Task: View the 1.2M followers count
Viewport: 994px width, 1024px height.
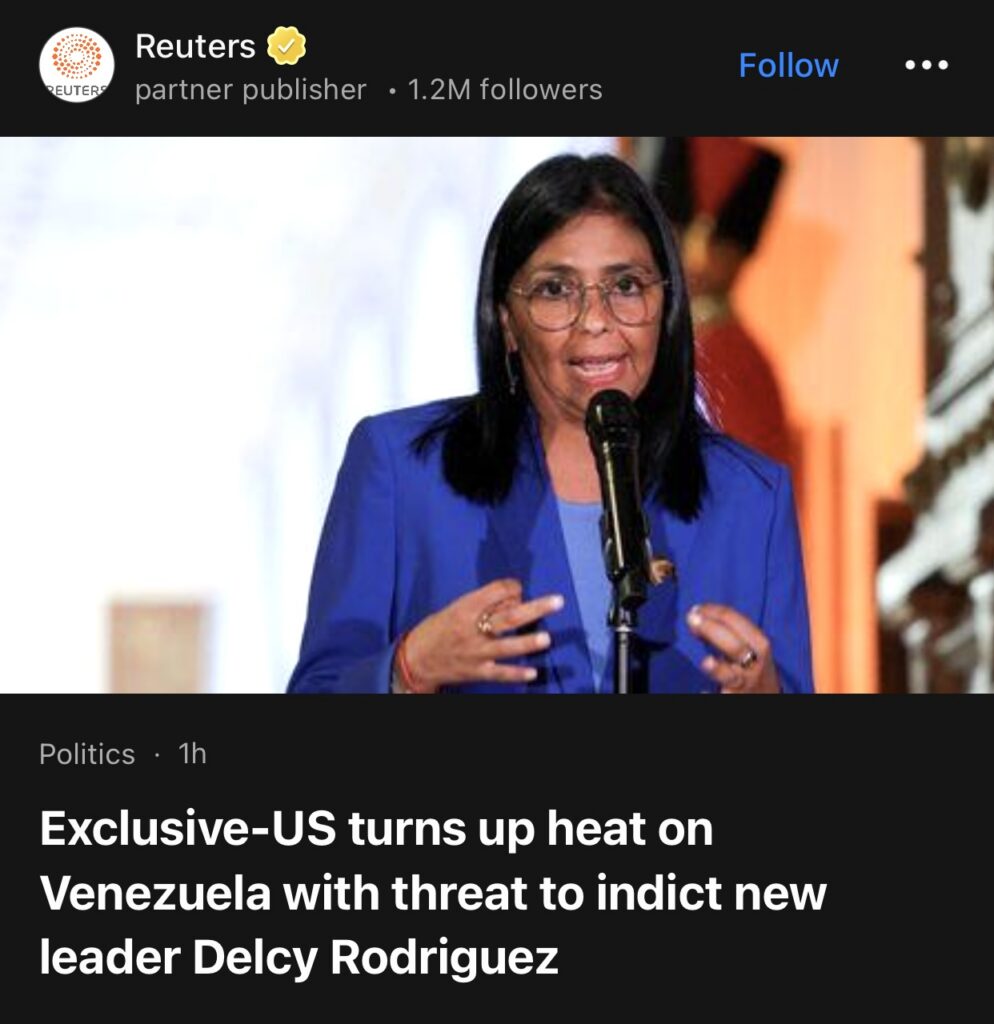Action: coord(505,89)
